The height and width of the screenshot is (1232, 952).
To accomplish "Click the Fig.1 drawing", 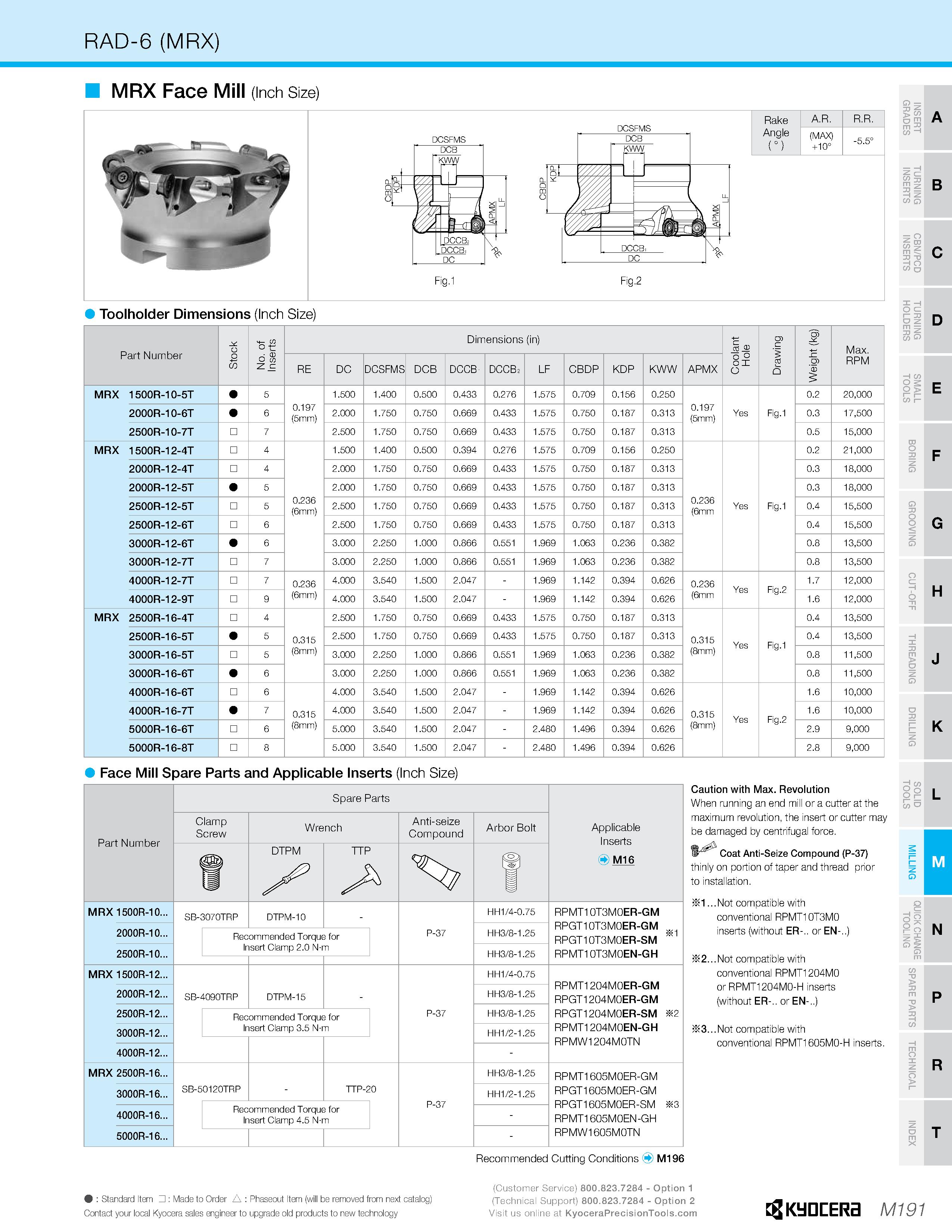I will coord(445,200).
